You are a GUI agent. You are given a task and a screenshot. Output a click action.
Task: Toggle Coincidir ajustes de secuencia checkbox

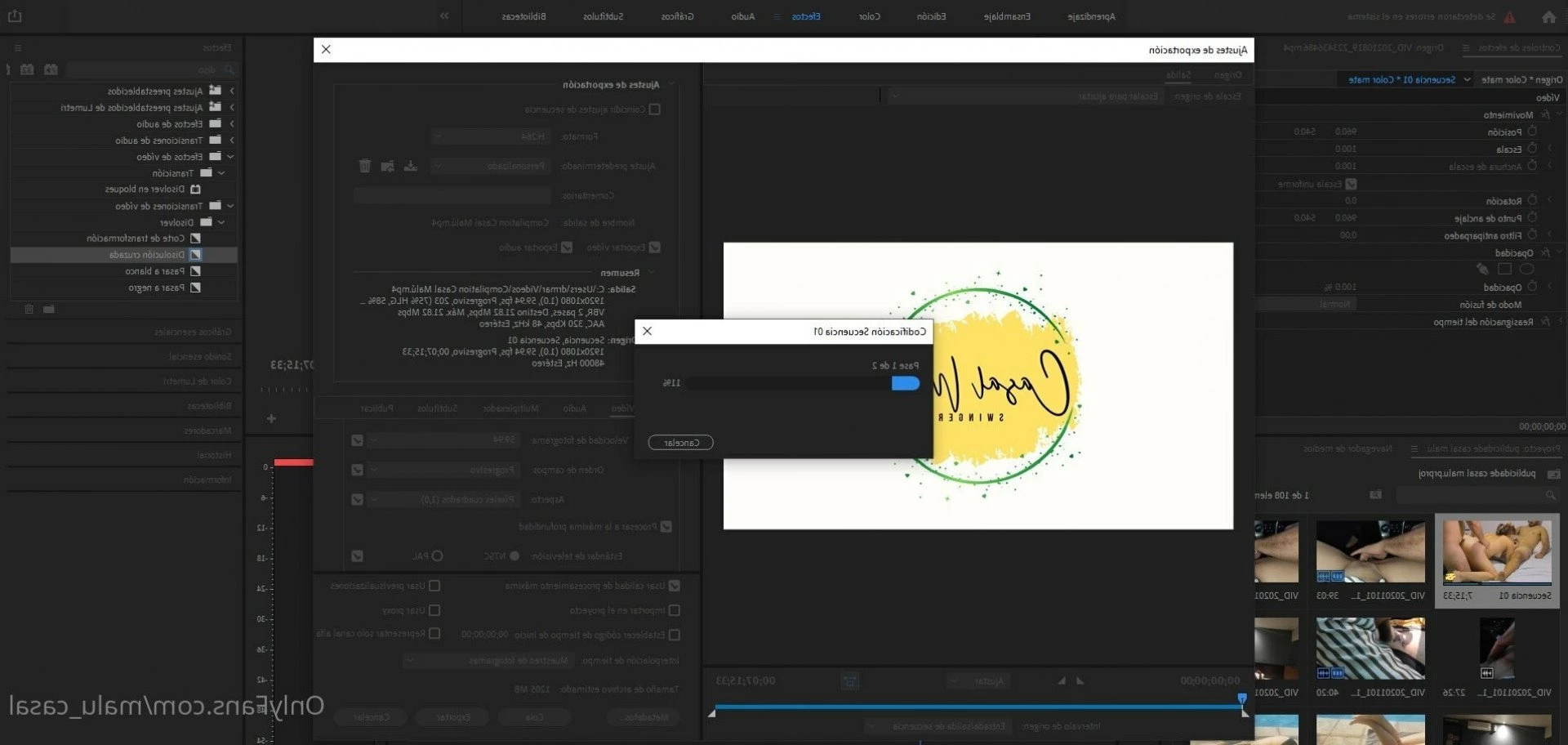pyautogui.click(x=654, y=109)
